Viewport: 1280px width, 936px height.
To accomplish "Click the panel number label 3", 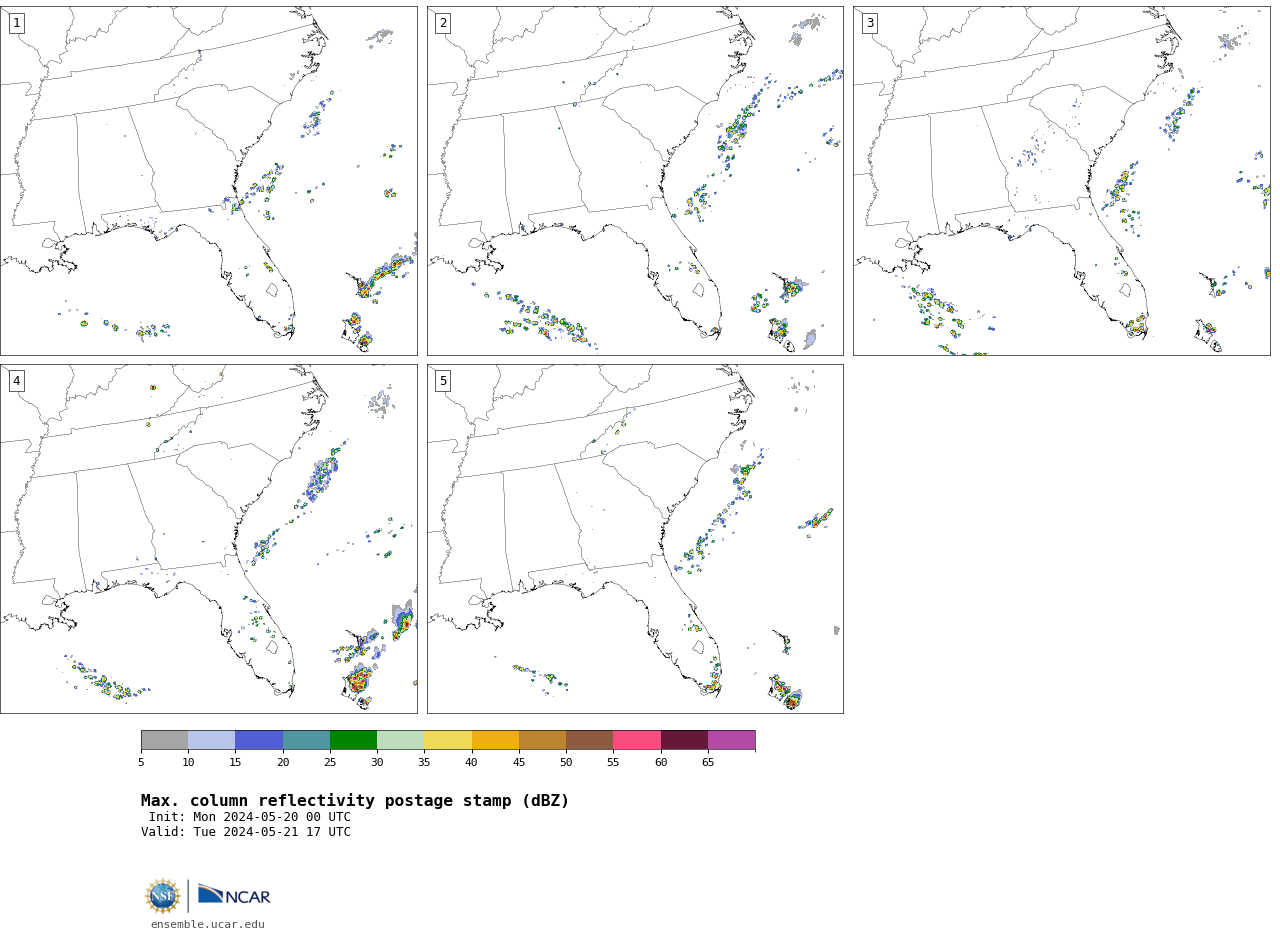I will 870,23.
